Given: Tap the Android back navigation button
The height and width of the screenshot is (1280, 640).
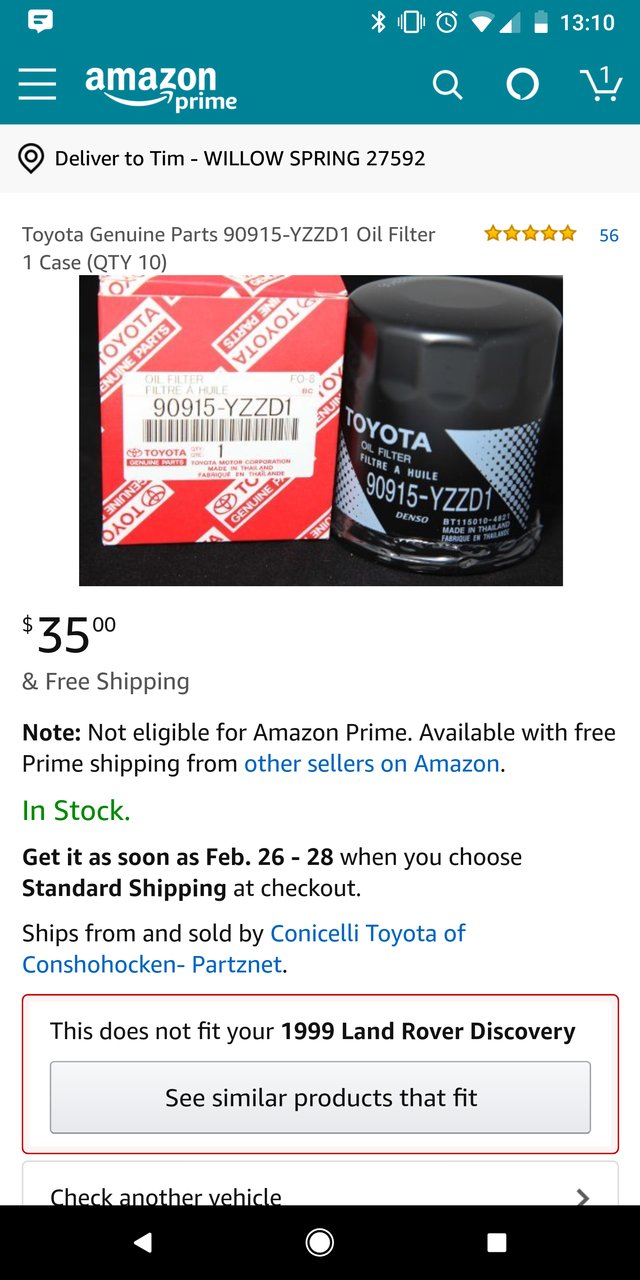Looking at the screenshot, I should coord(143,1242).
